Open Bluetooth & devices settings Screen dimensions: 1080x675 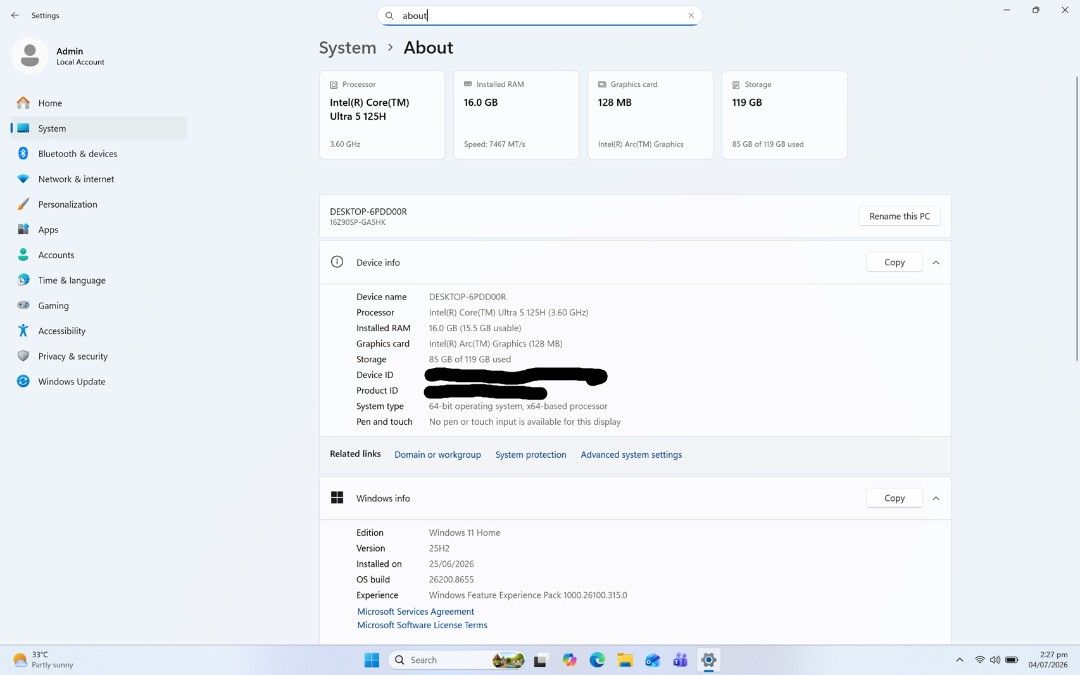(98, 154)
